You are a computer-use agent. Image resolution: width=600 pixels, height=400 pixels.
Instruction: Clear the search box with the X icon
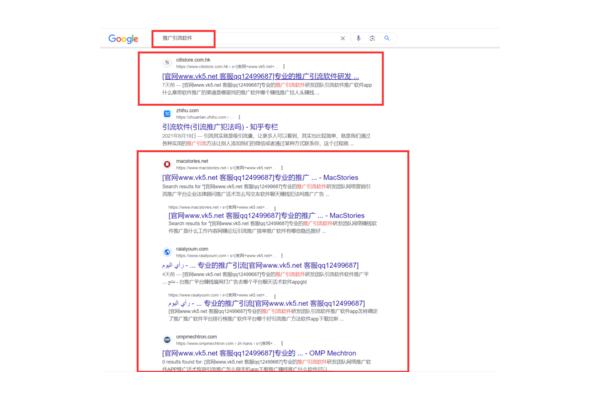pyautogui.click(x=343, y=39)
